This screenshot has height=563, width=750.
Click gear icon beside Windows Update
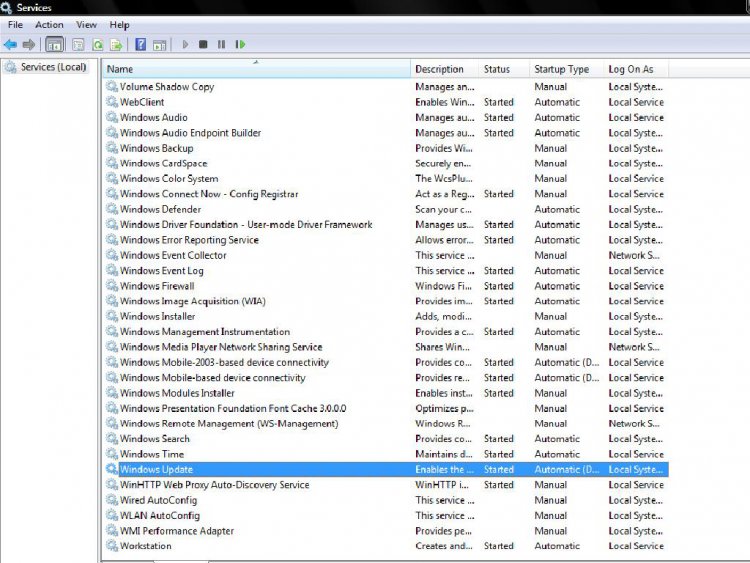pos(112,469)
